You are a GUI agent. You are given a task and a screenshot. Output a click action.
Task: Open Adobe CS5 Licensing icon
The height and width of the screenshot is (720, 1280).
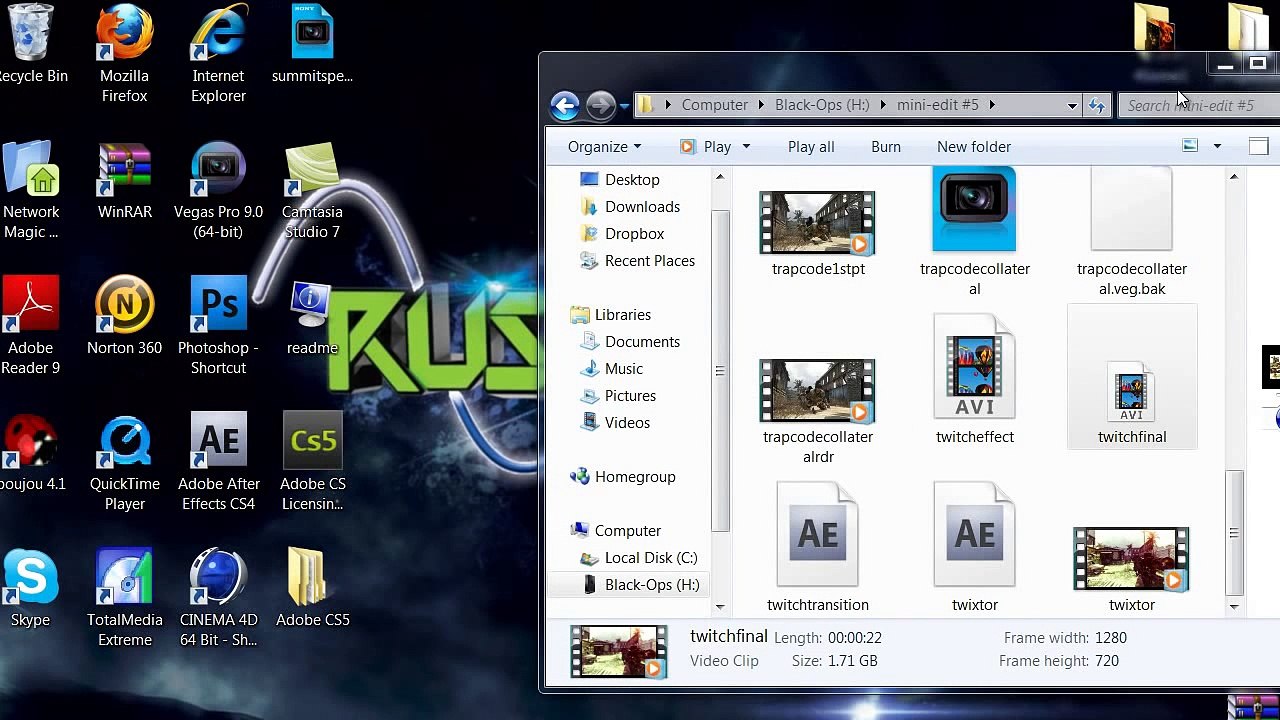pyautogui.click(x=312, y=462)
